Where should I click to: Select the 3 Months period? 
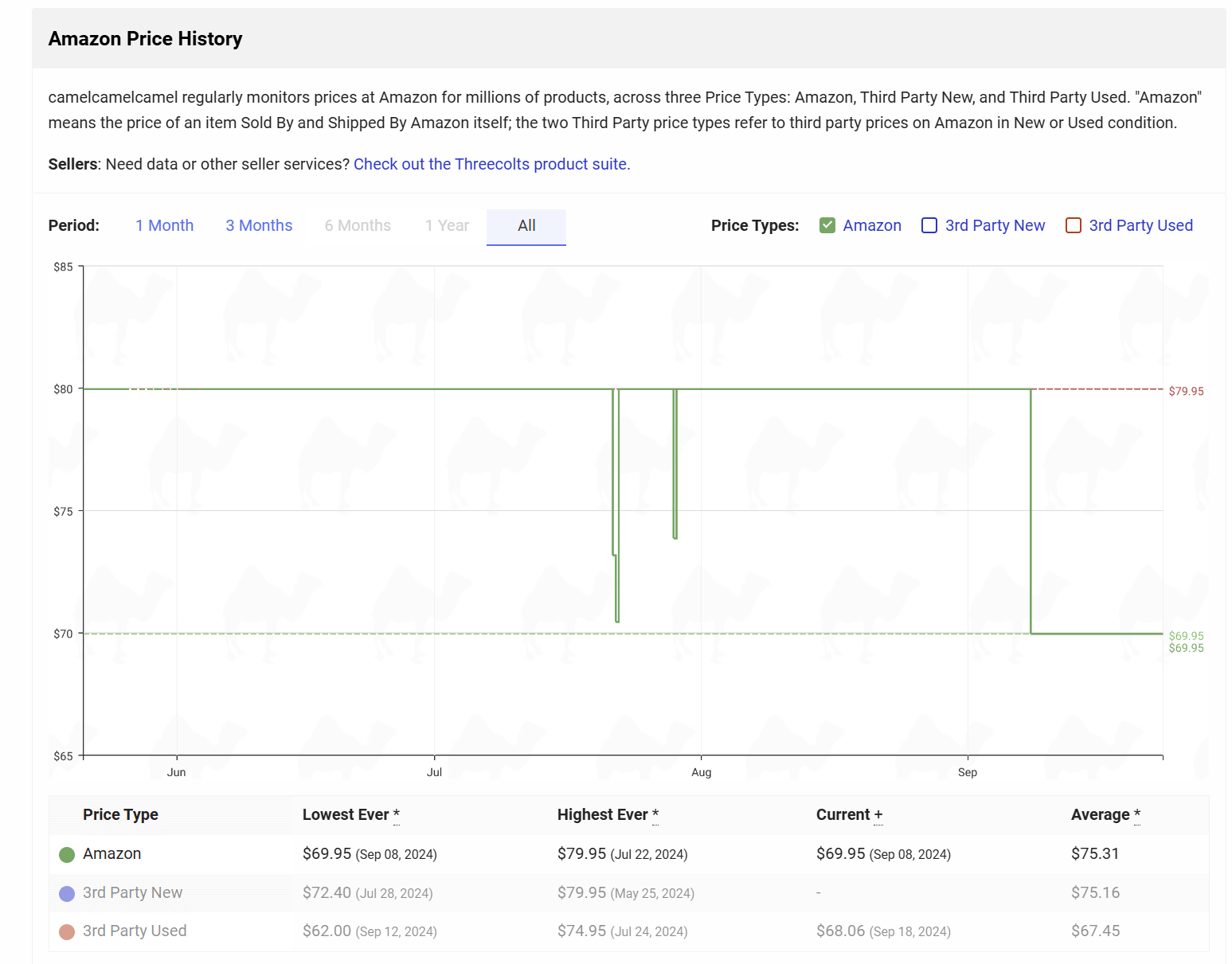[x=259, y=226]
